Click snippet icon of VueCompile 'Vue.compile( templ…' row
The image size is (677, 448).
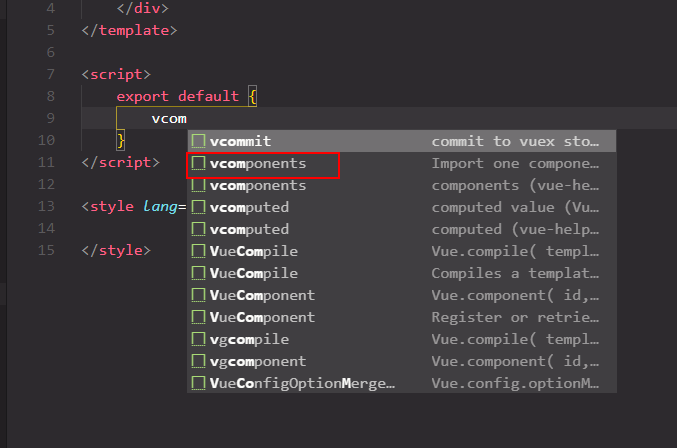click(198, 251)
